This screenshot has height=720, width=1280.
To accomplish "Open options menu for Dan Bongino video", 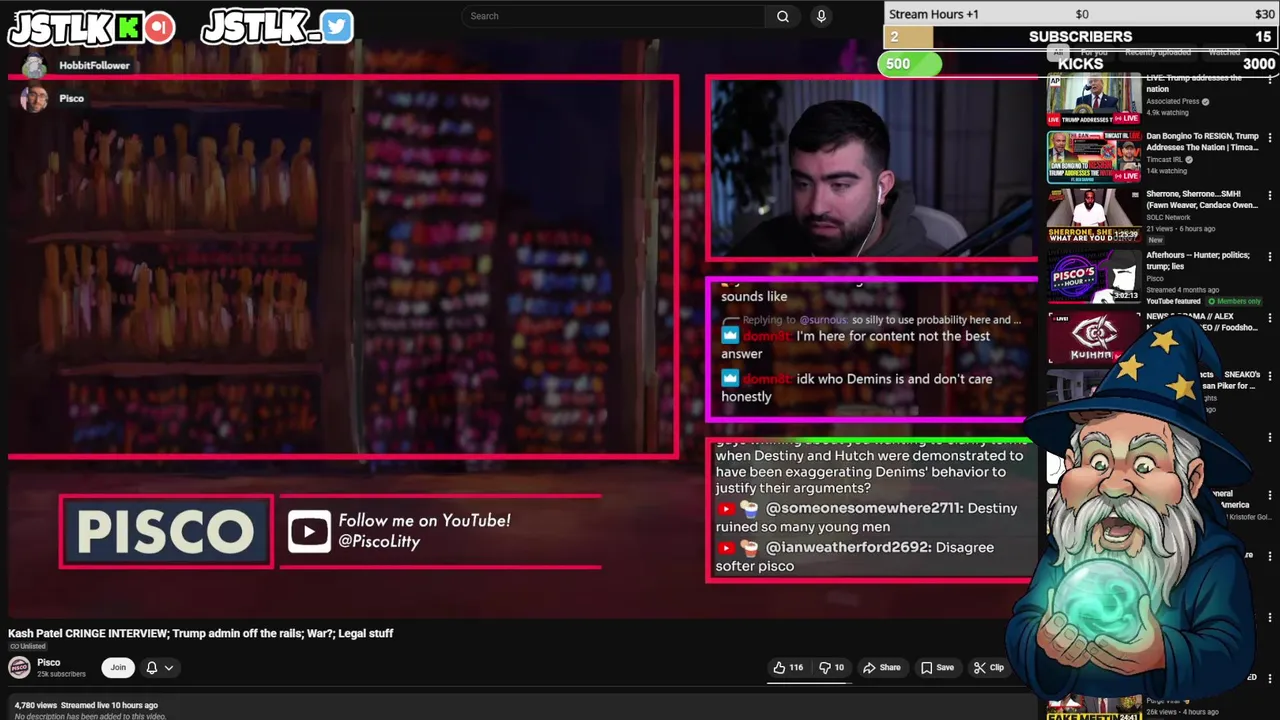I will coord(1270,138).
